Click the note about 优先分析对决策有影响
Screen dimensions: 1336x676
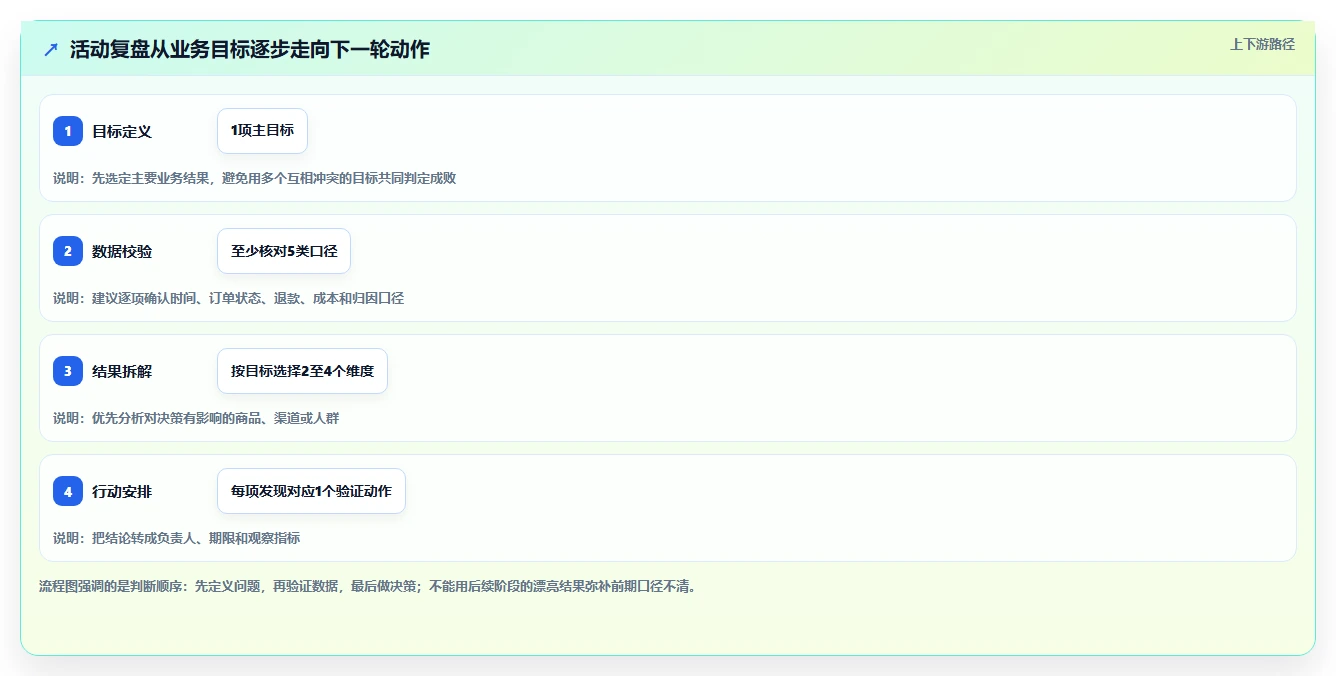coord(196,418)
